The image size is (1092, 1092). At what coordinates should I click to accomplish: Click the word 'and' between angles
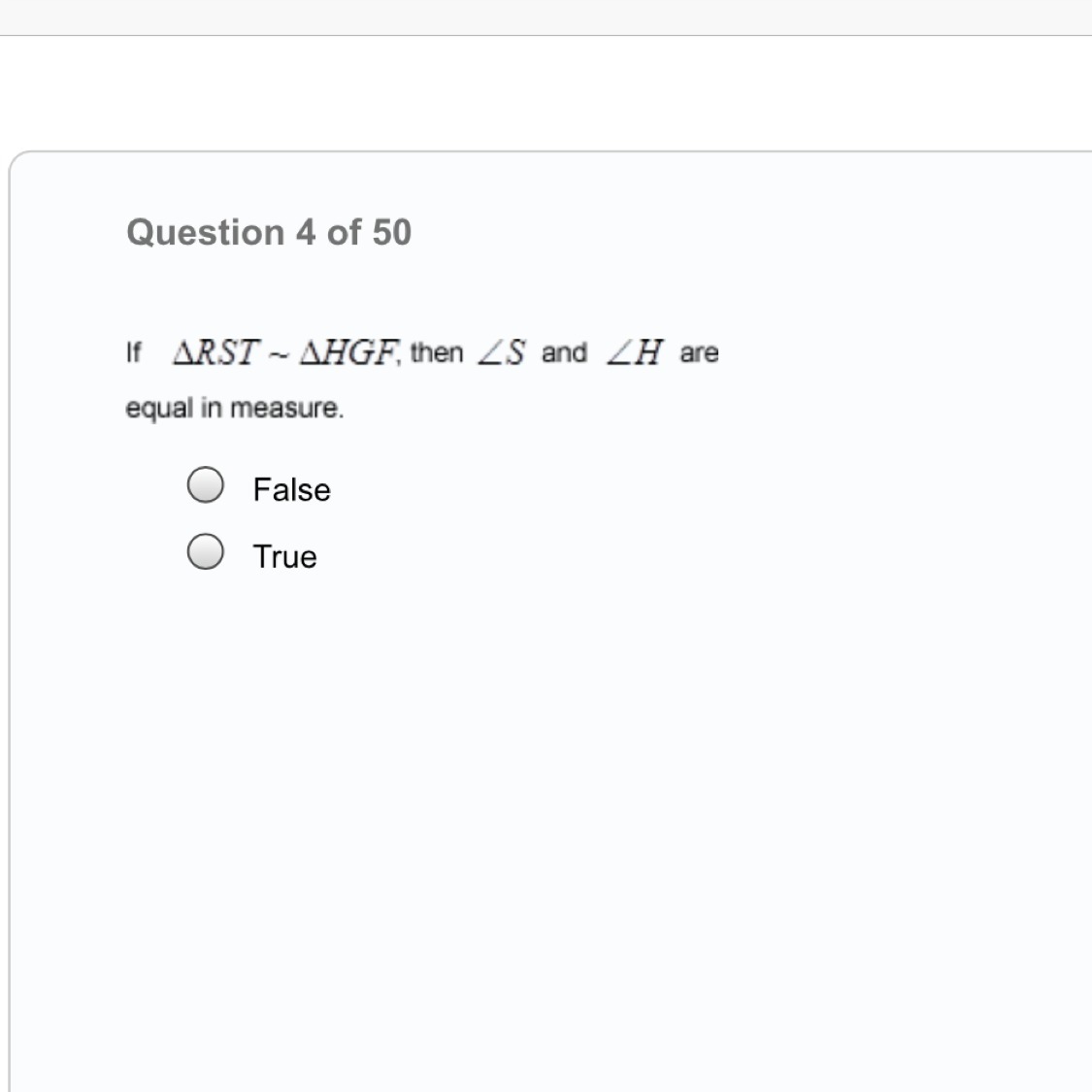click(564, 351)
